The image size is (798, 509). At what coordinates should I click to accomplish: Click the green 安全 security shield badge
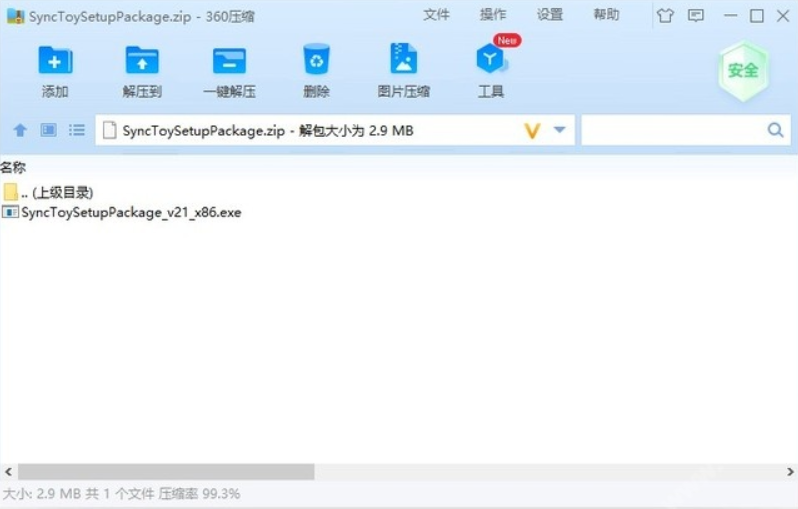(x=743, y=71)
